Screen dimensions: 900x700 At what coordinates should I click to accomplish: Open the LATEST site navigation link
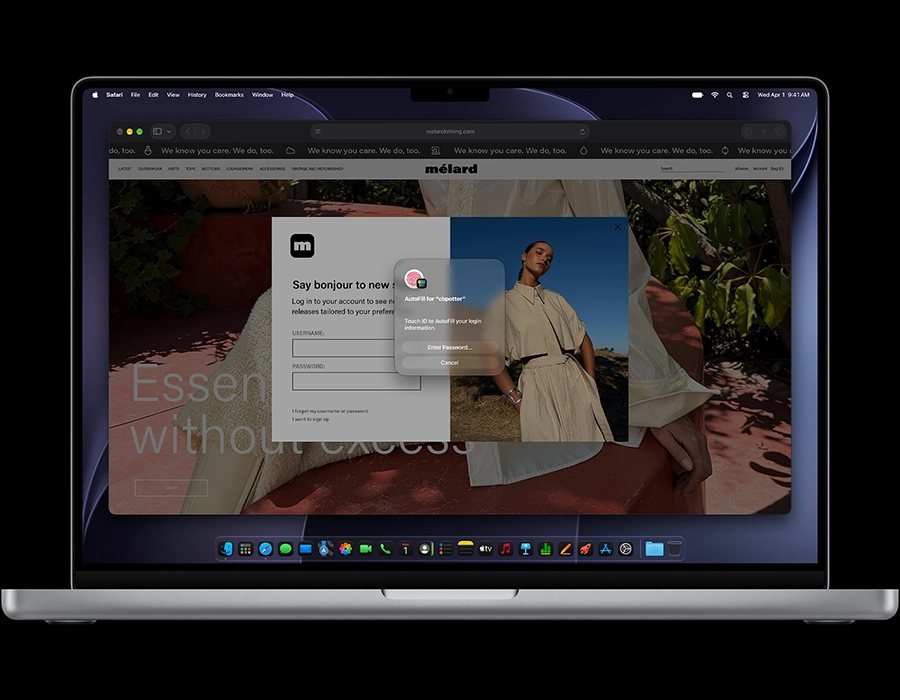125,169
